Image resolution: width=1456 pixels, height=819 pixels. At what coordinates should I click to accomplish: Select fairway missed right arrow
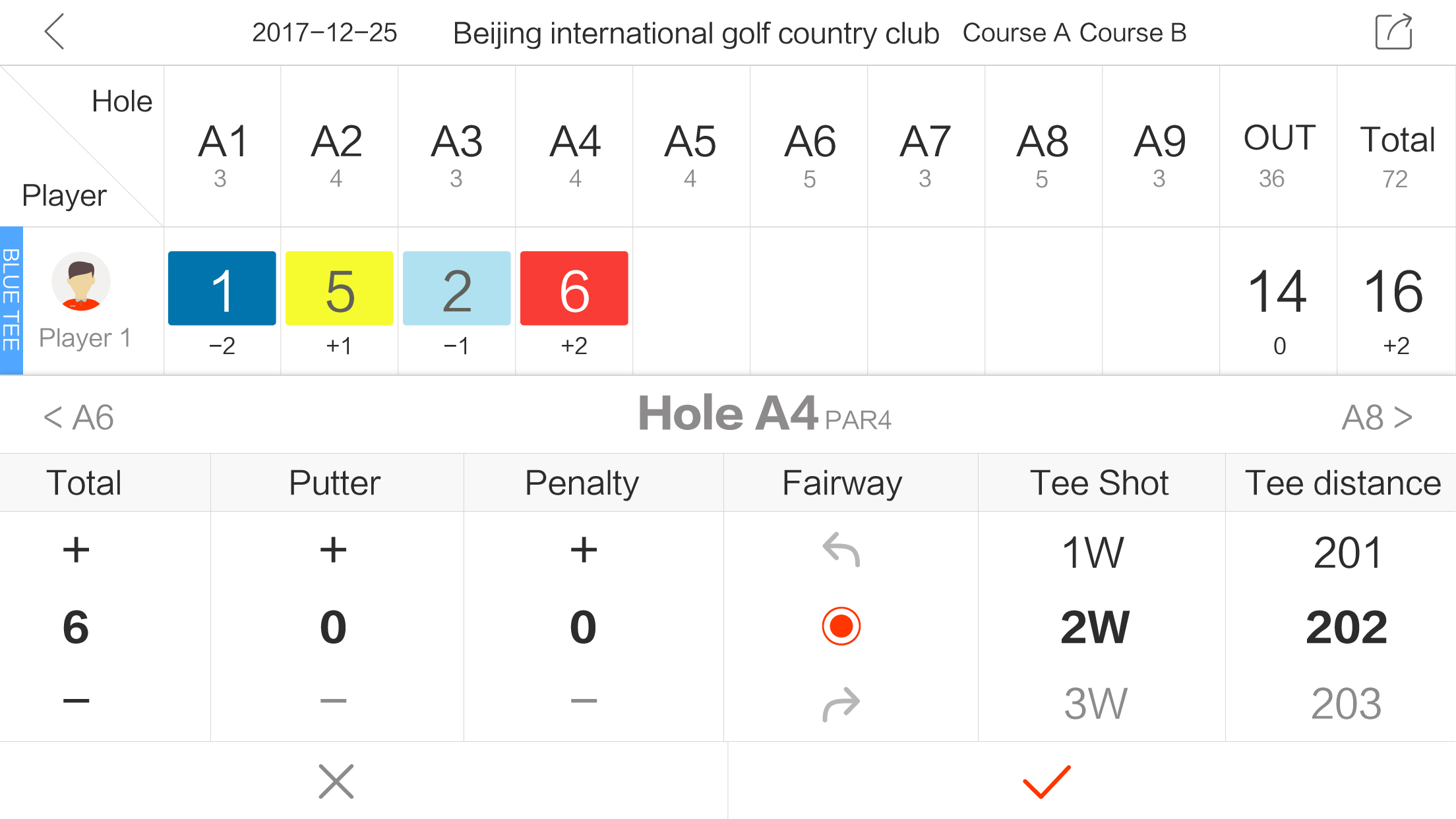point(841,704)
